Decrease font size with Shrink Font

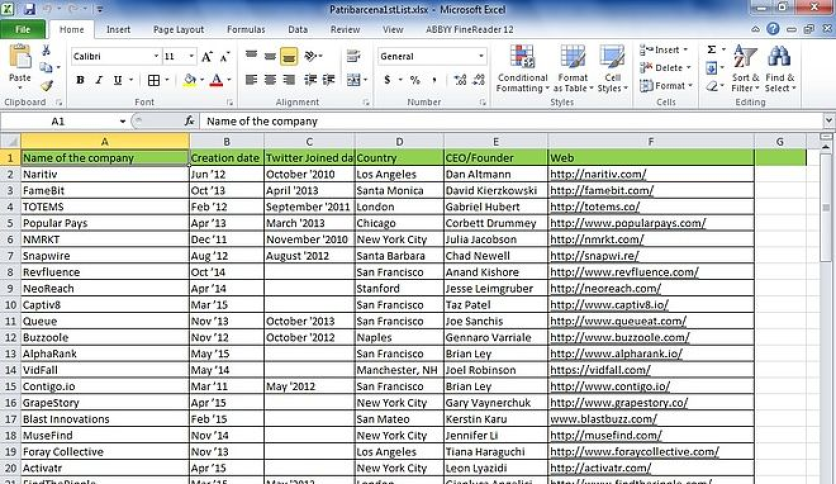tap(225, 57)
